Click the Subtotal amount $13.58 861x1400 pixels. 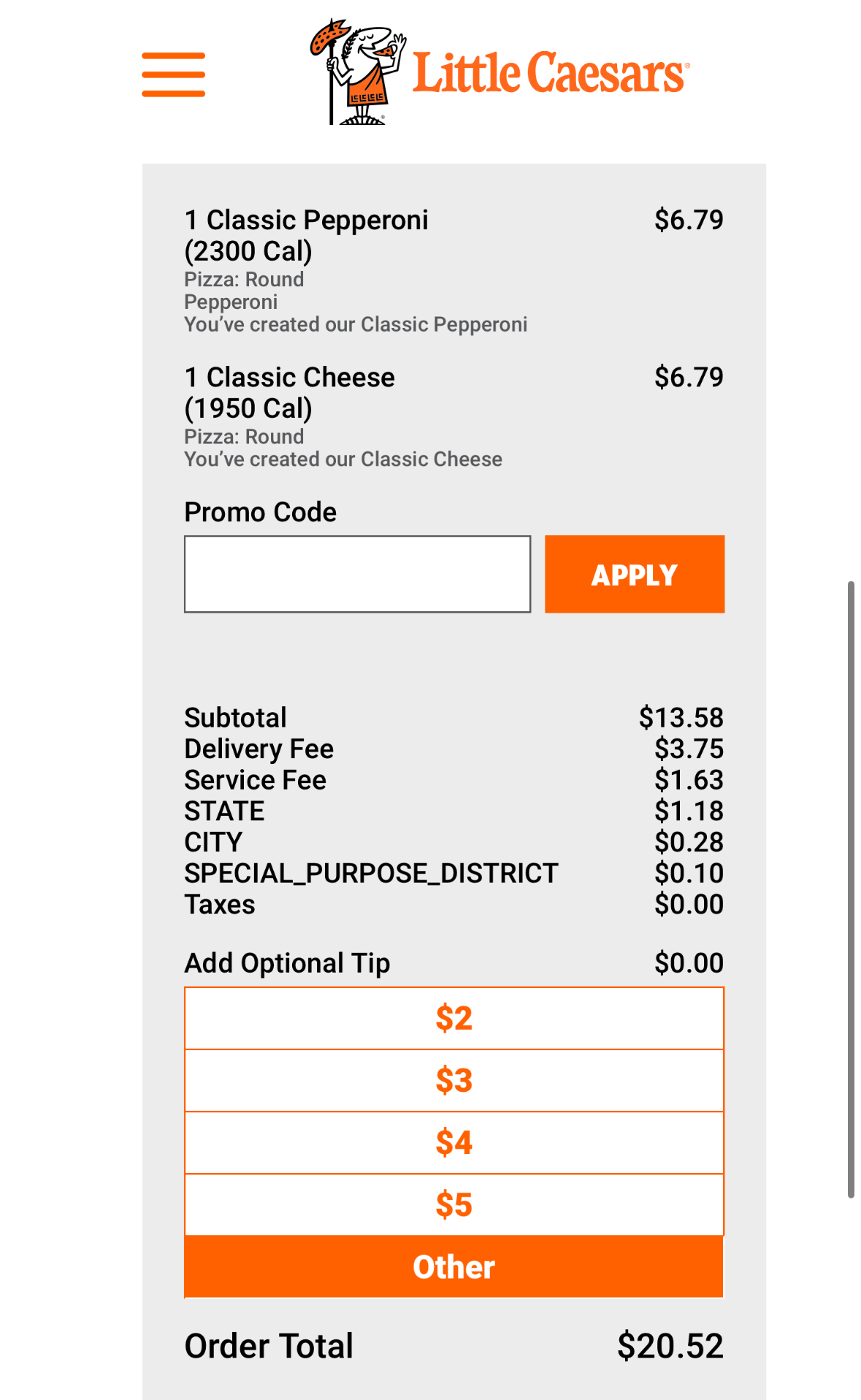coord(681,717)
